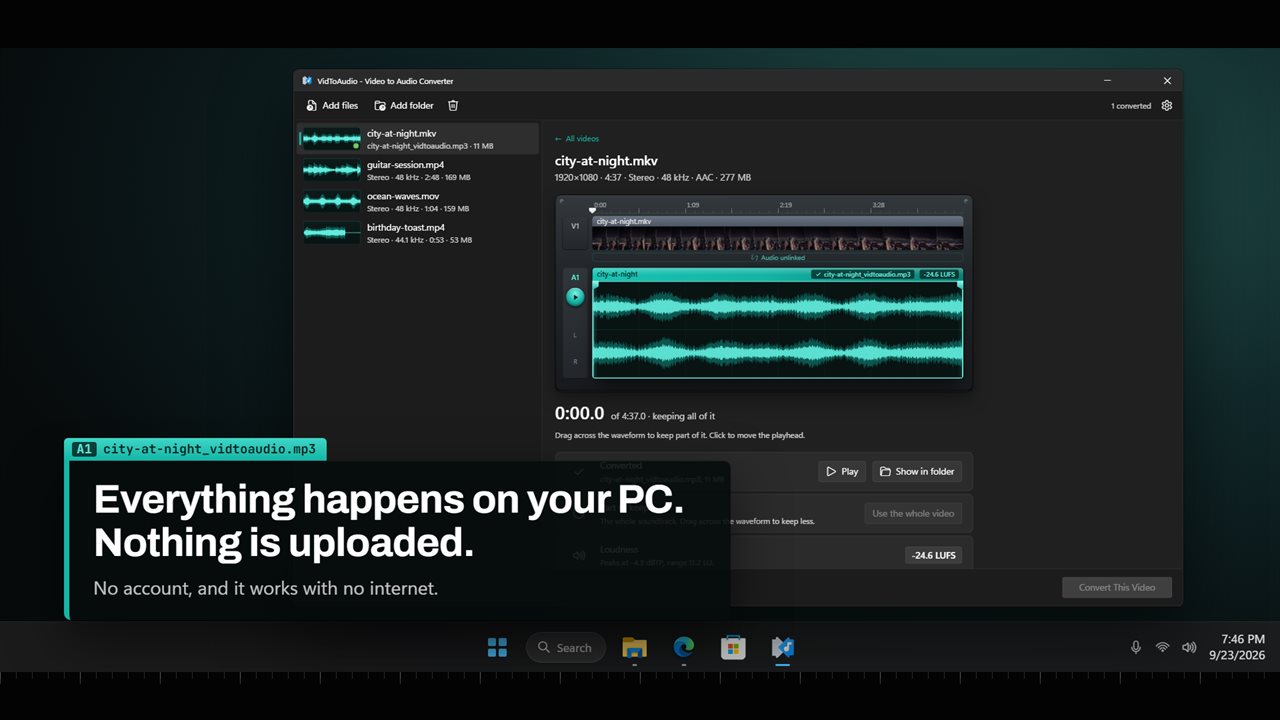Screen dimensions: 1280x720
Task: Click VidToAudio app icon on taskbar
Action: 783,648
